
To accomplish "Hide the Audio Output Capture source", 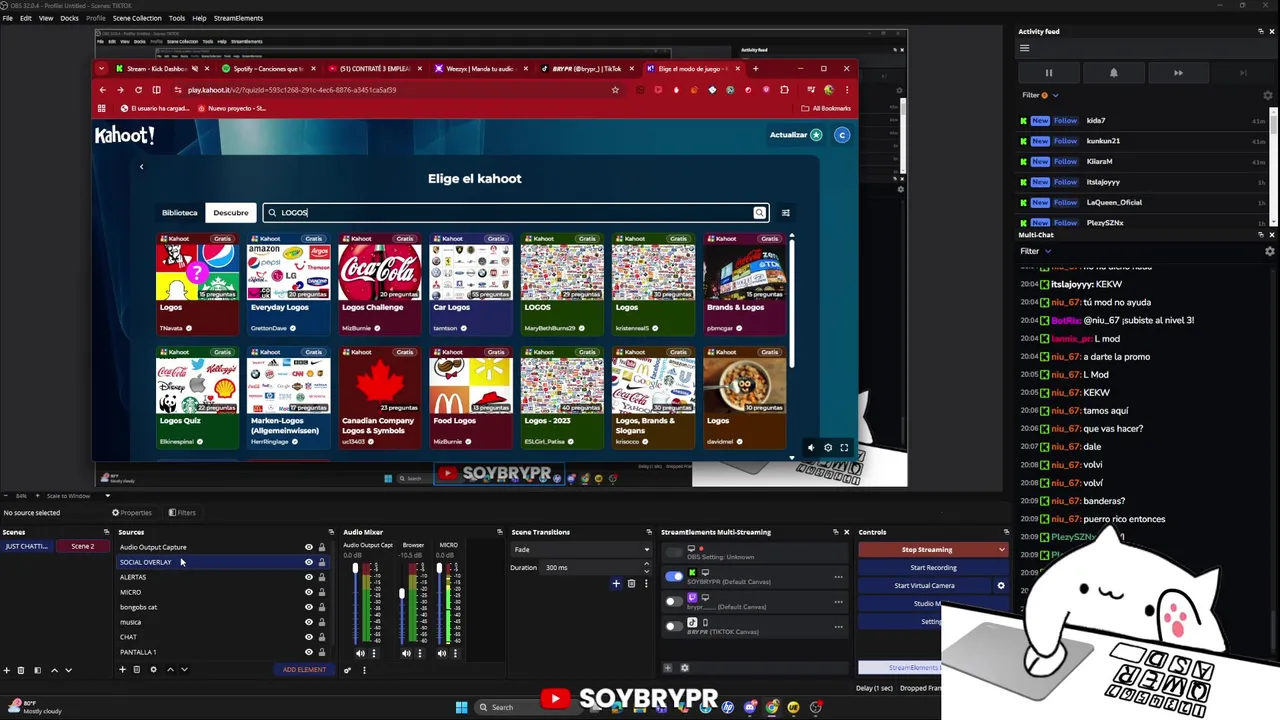I will [308, 547].
